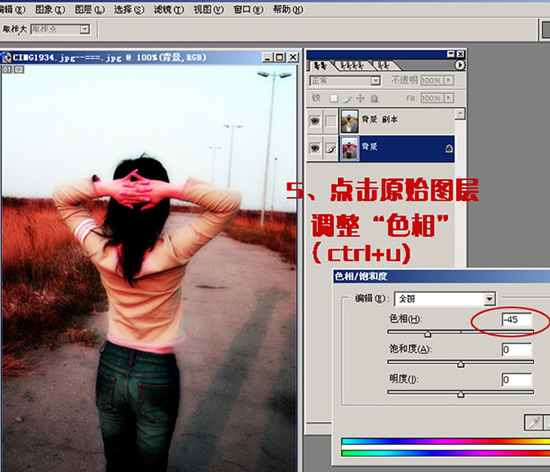Click the lock image pixels brush icon
The width and height of the screenshot is (550, 472).
347,98
